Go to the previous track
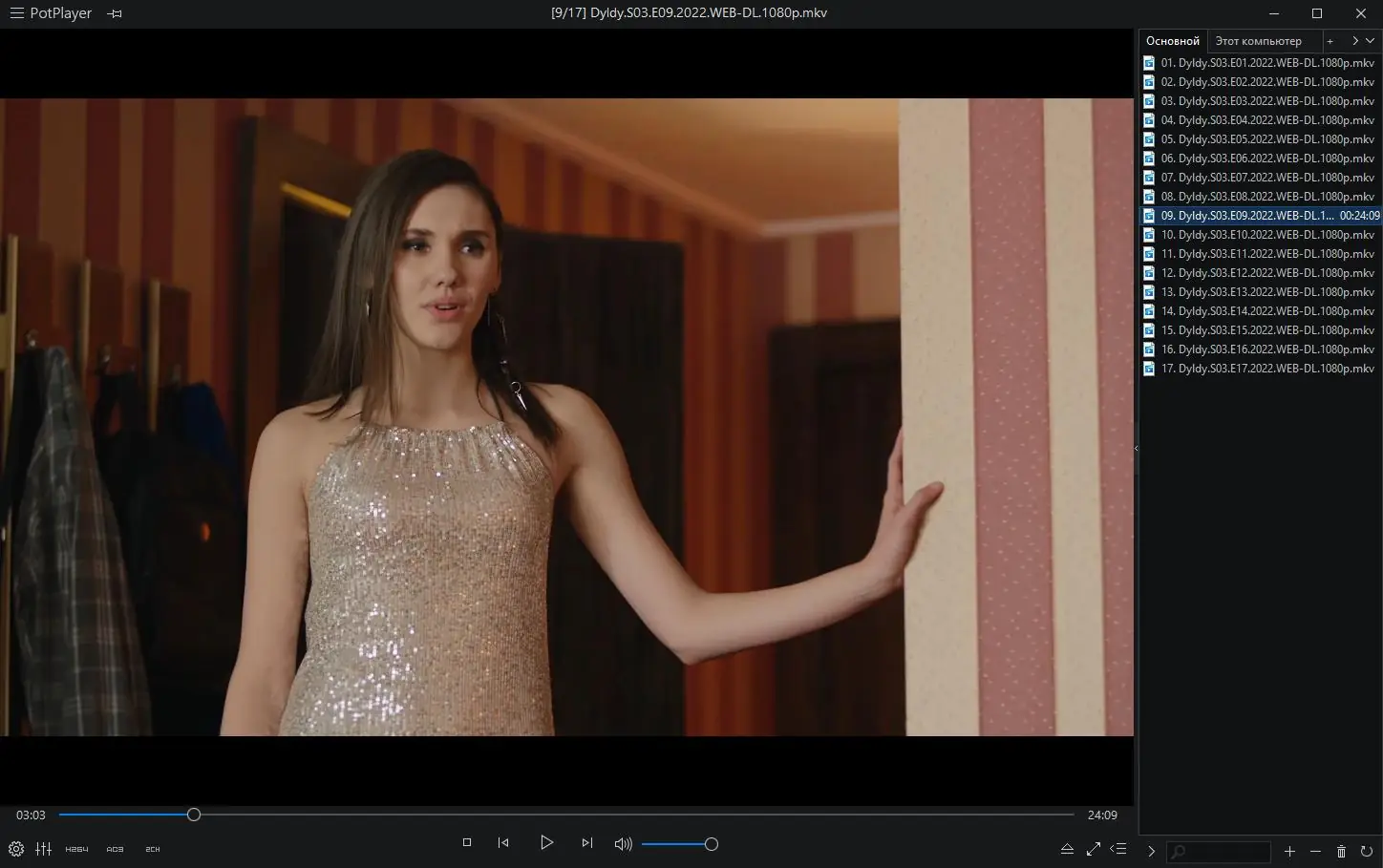Image resolution: width=1383 pixels, height=868 pixels. click(x=503, y=842)
